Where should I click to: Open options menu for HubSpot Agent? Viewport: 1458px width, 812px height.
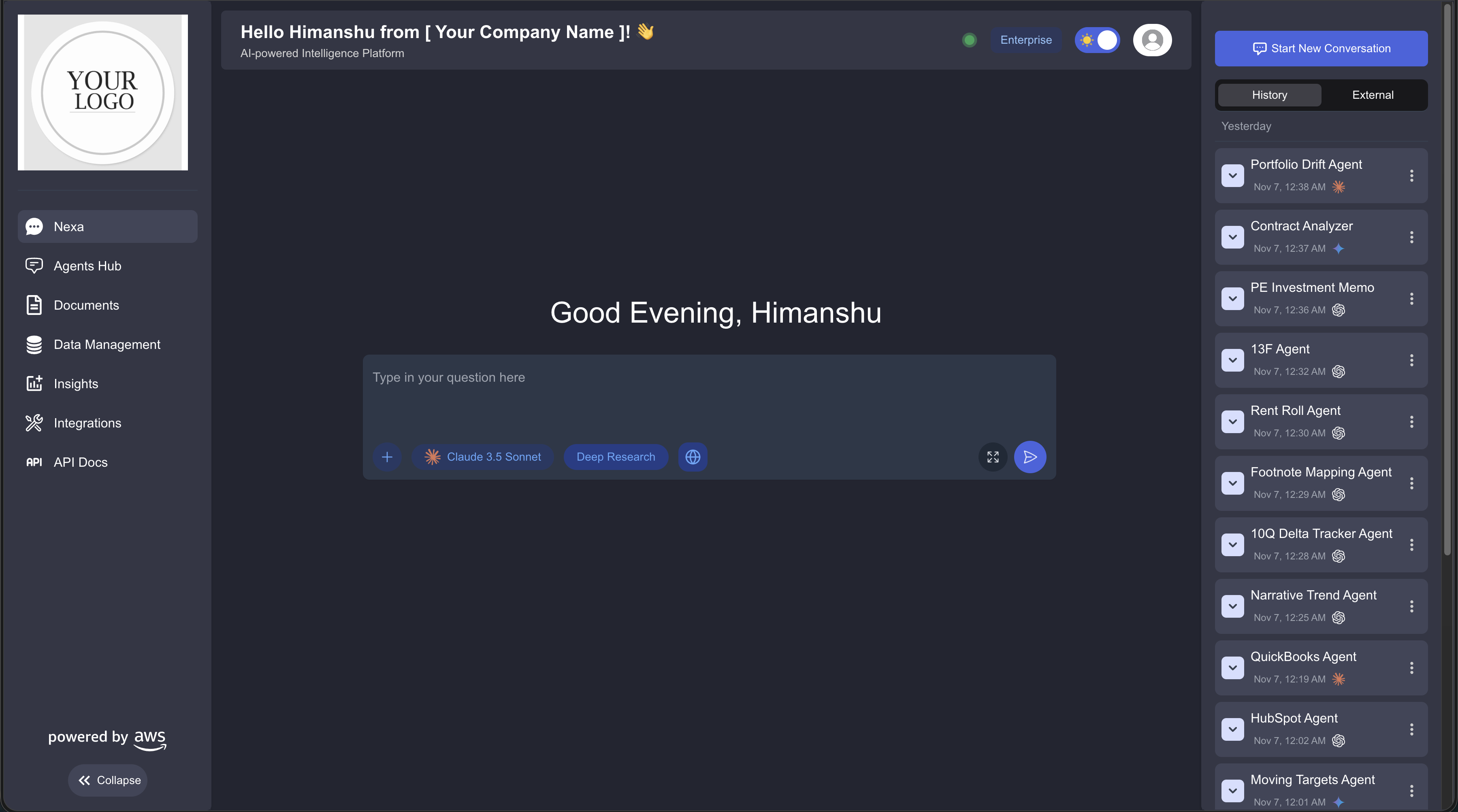(1411, 730)
